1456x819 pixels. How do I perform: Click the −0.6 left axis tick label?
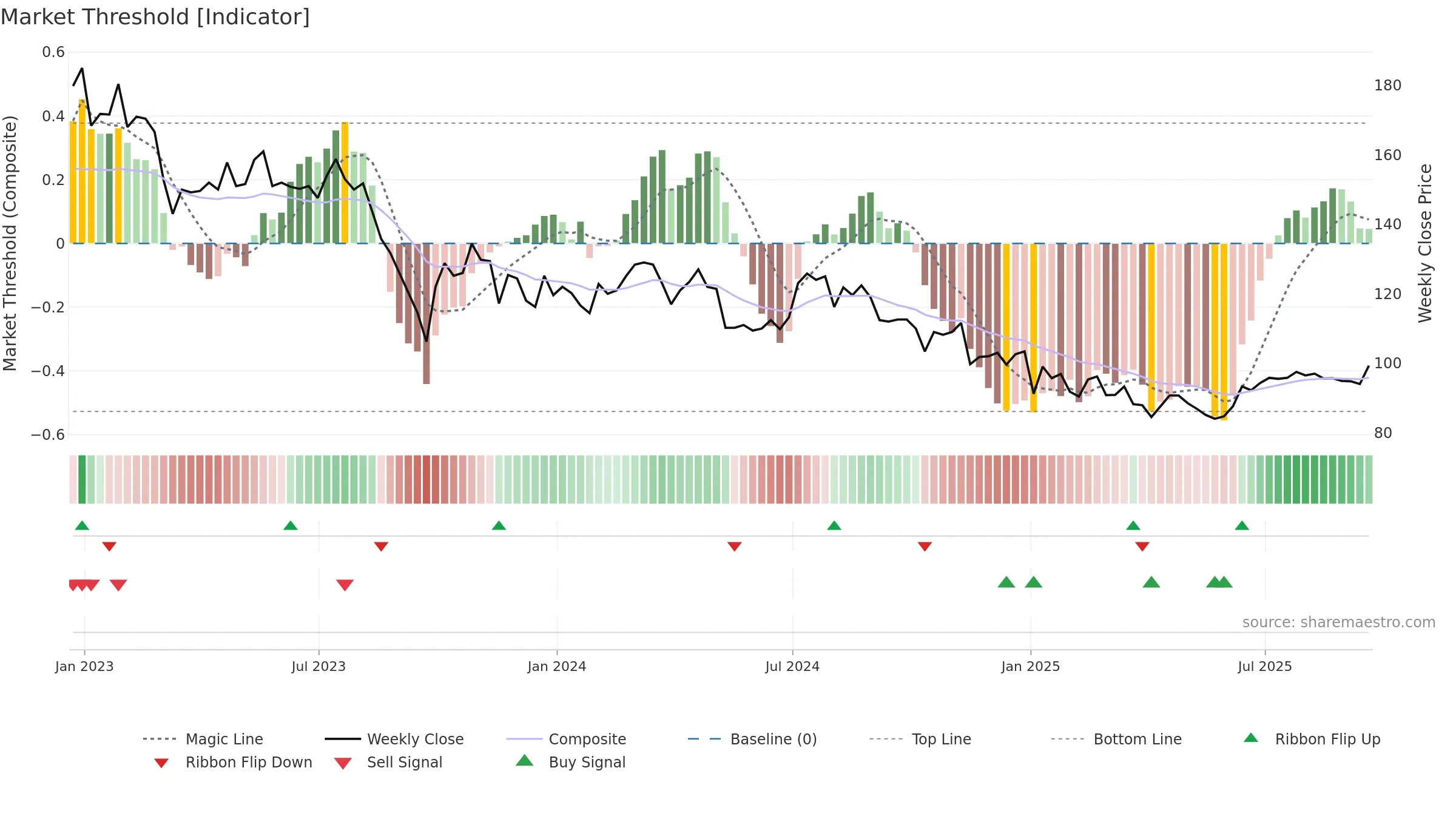click(48, 434)
